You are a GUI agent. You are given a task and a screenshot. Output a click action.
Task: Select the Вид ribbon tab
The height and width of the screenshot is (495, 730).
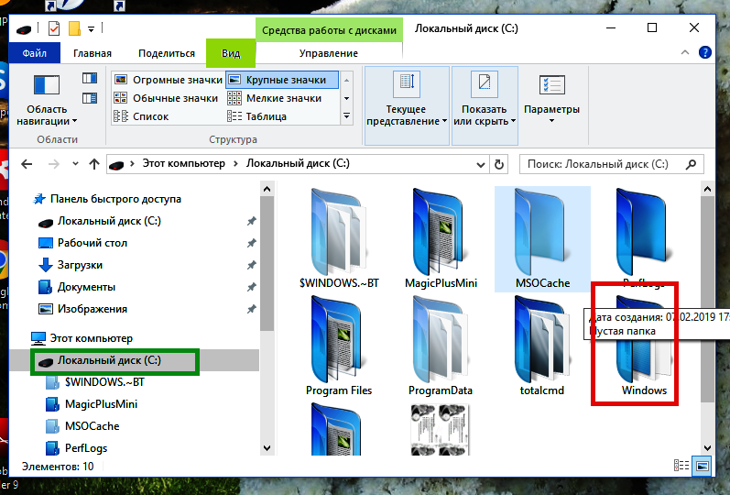click(x=230, y=53)
